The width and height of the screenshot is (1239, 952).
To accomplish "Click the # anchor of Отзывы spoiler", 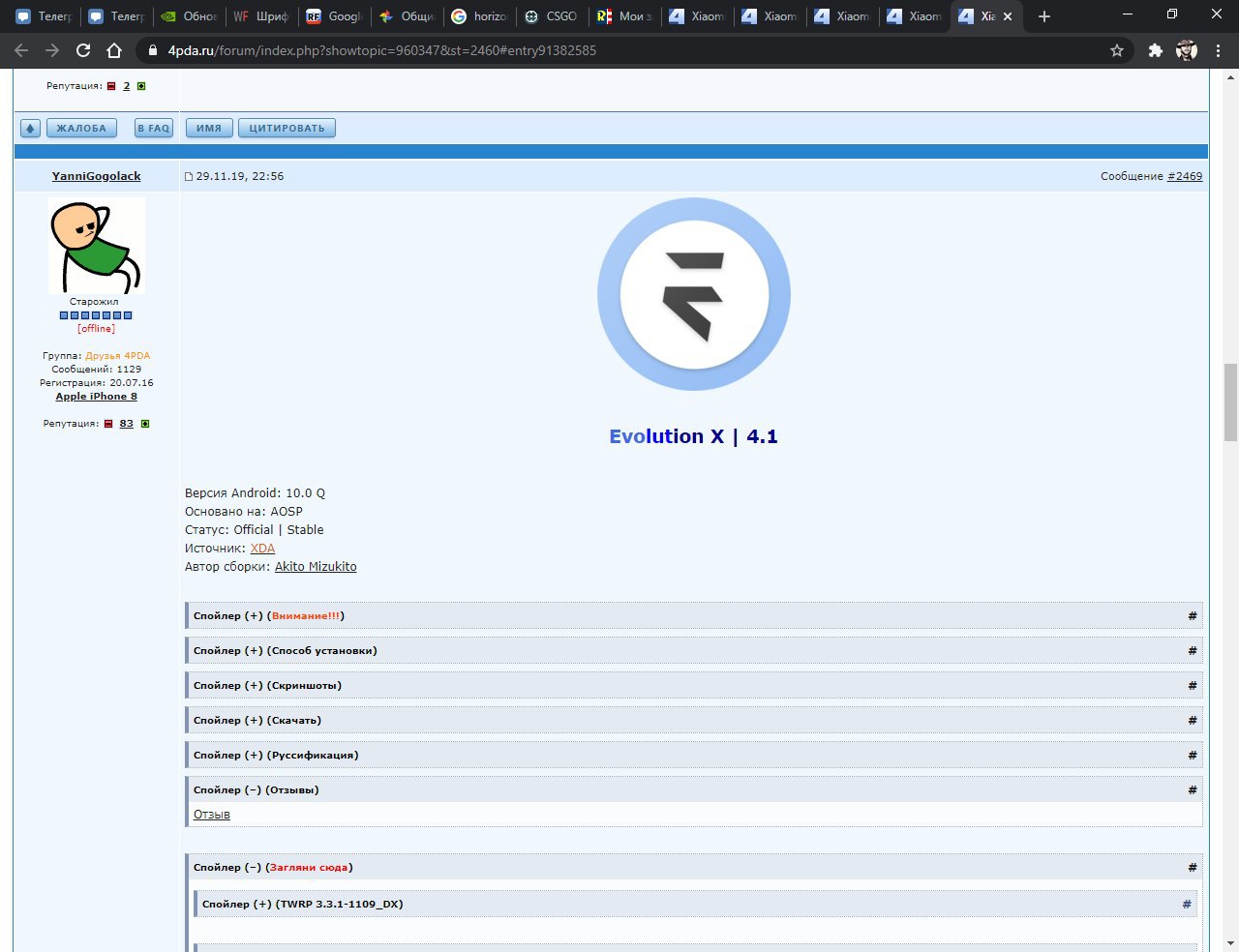I will [x=1193, y=789].
